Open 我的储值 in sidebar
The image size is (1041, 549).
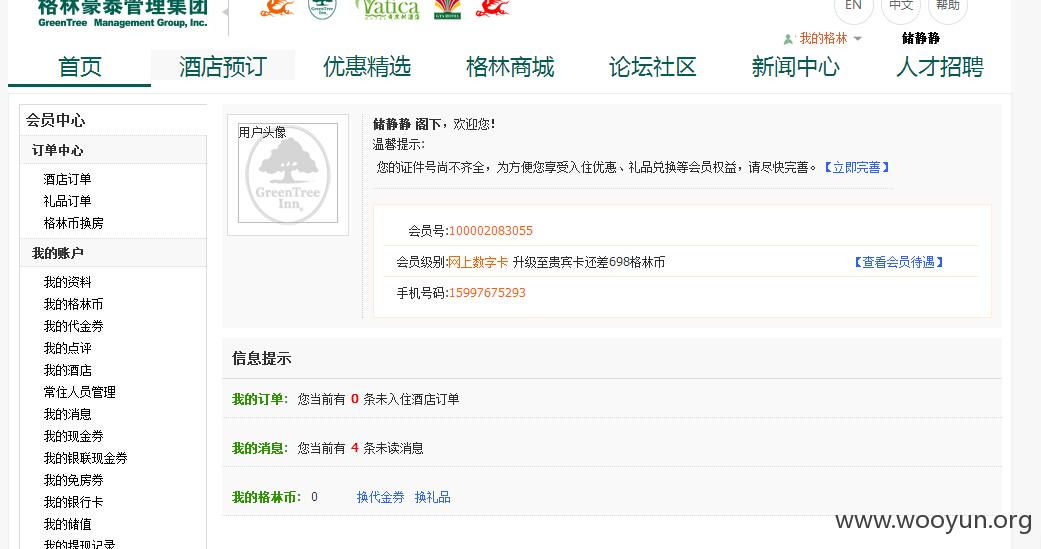coord(67,524)
